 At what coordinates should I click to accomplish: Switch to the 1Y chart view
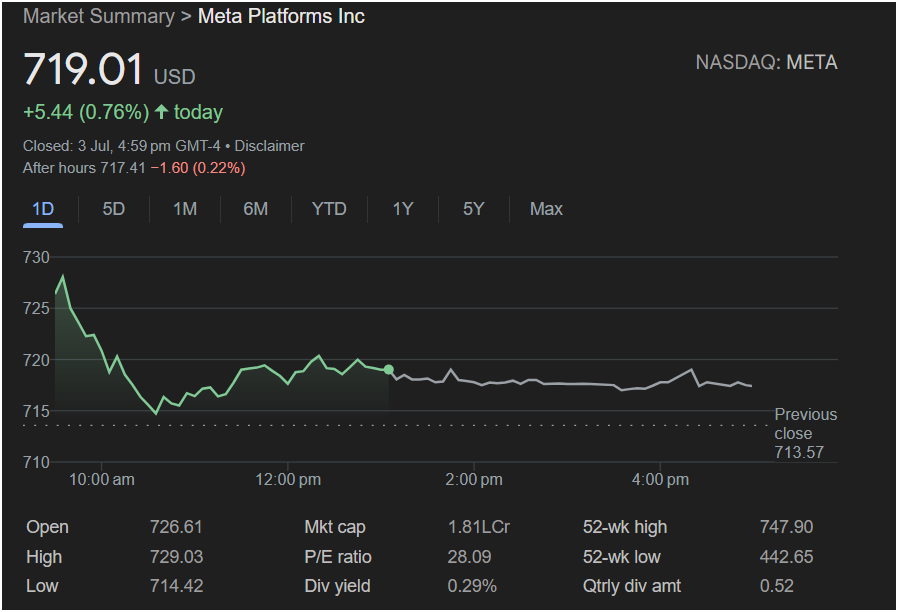point(403,209)
